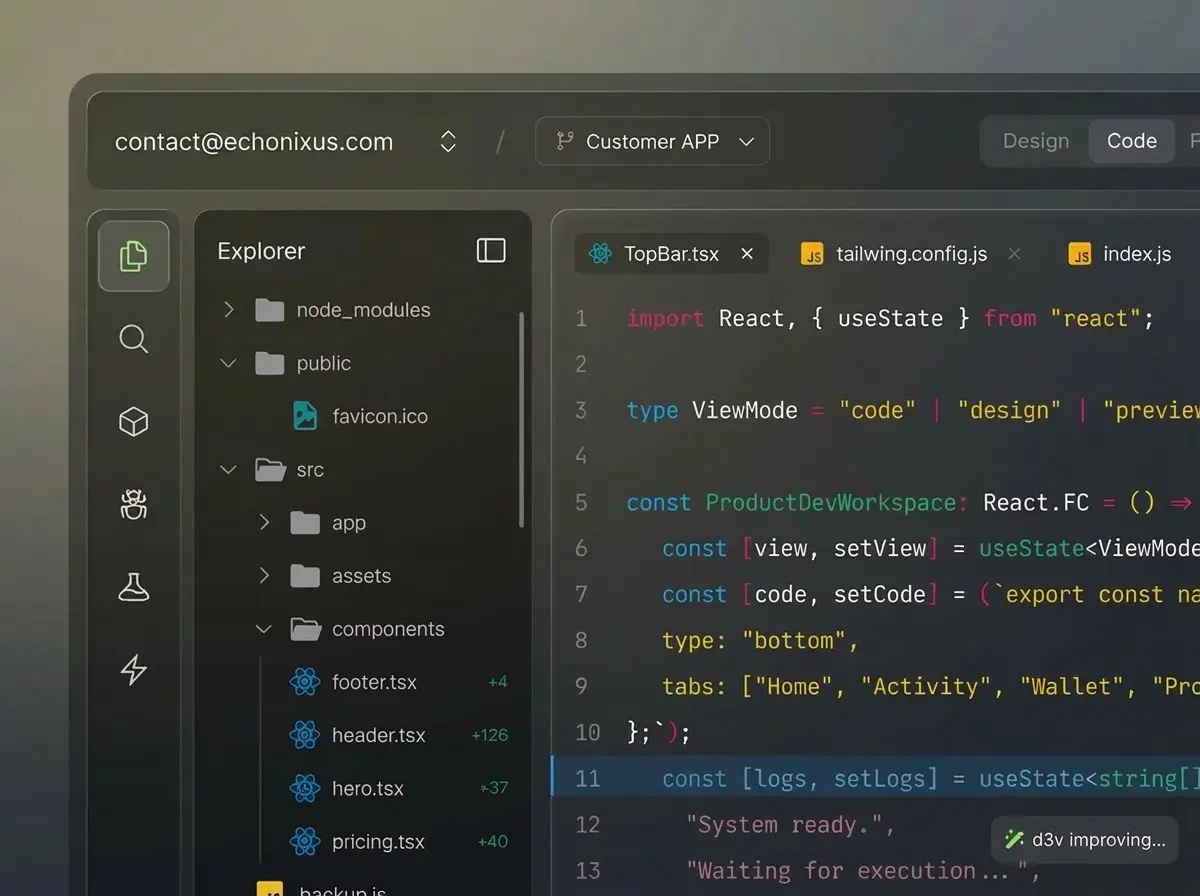Click the d3v improving status button

tap(1085, 840)
